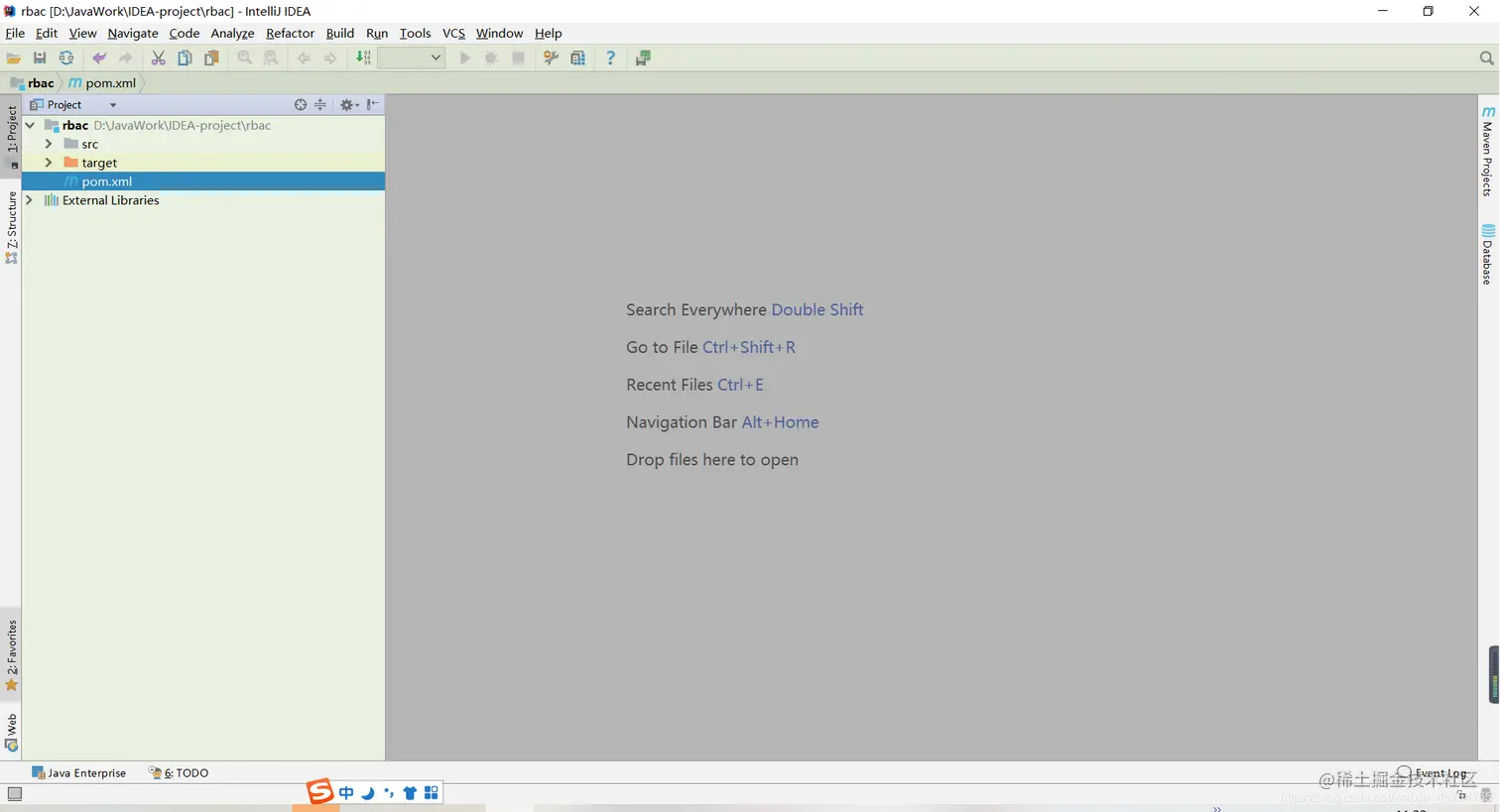The width and height of the screenshot is (1500, 812).
Task: Click the Synchronize toolbar icon
Action: tap(66, 58)
